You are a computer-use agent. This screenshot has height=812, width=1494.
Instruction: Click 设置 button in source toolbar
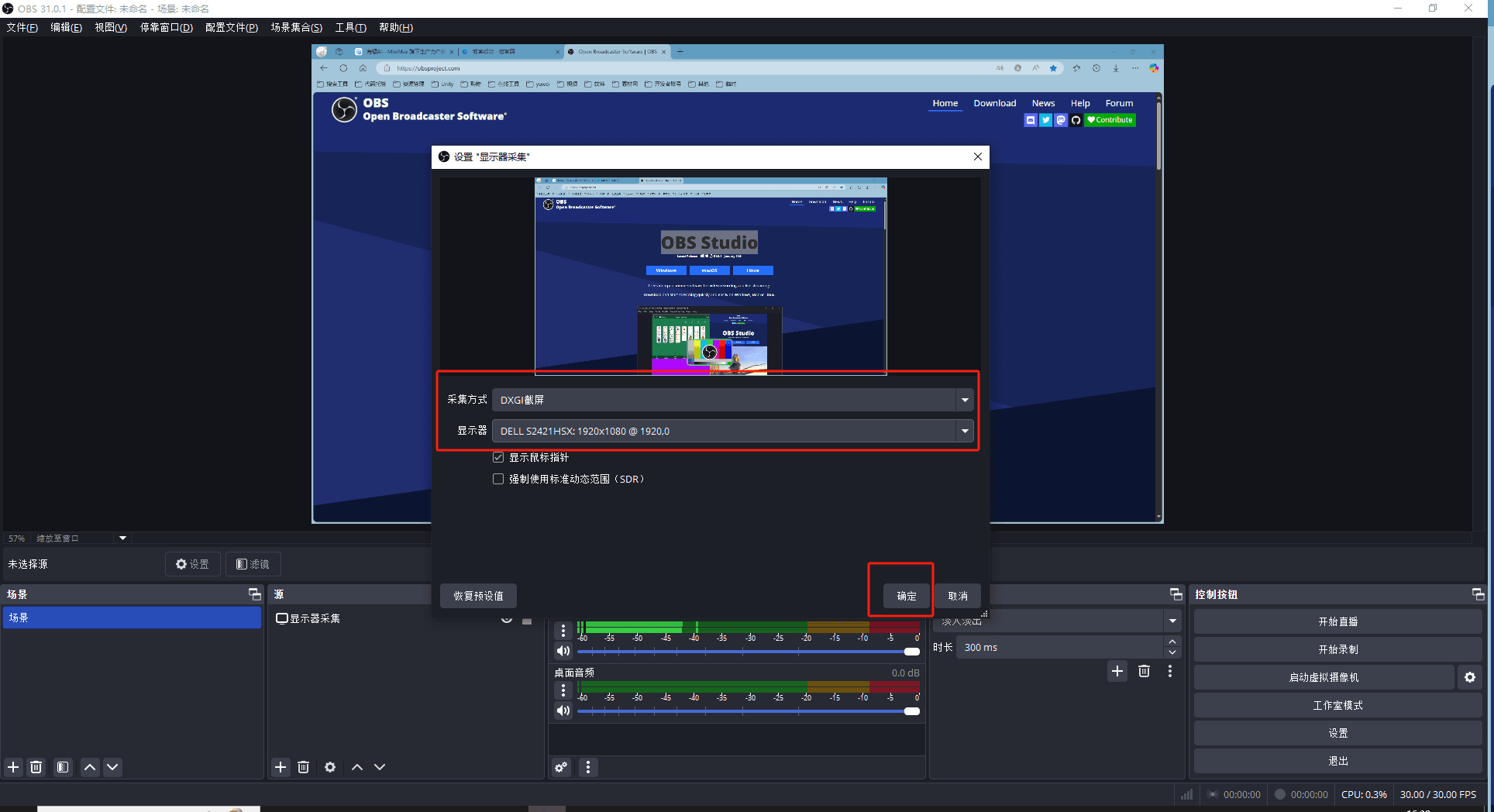click(x=192, y=564)
